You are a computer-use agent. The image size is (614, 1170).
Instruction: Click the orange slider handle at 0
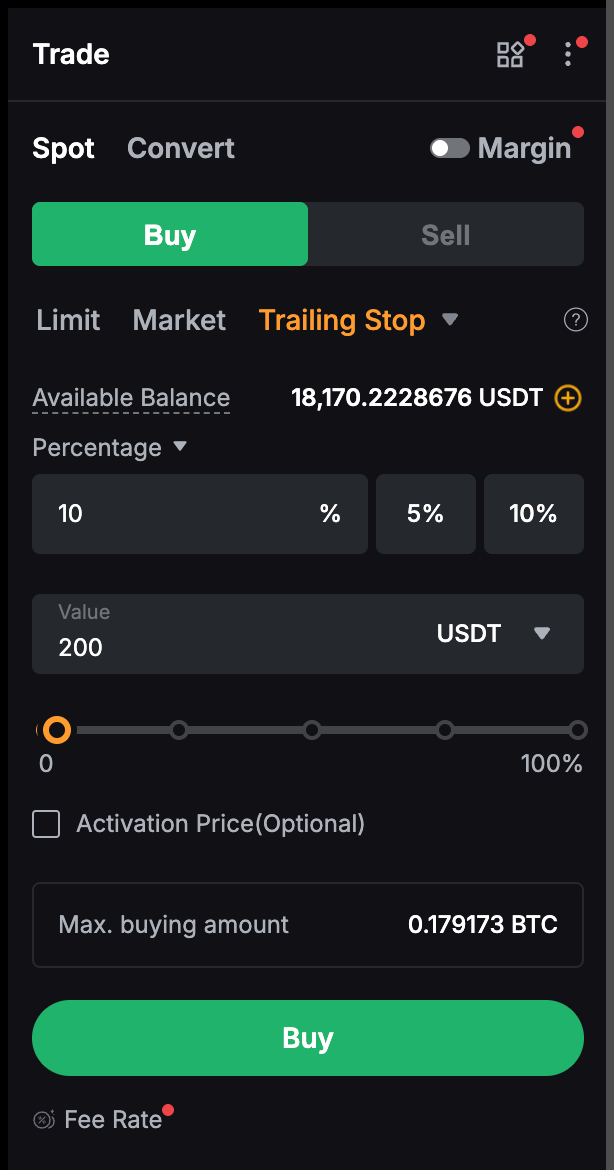coord(57,730)
